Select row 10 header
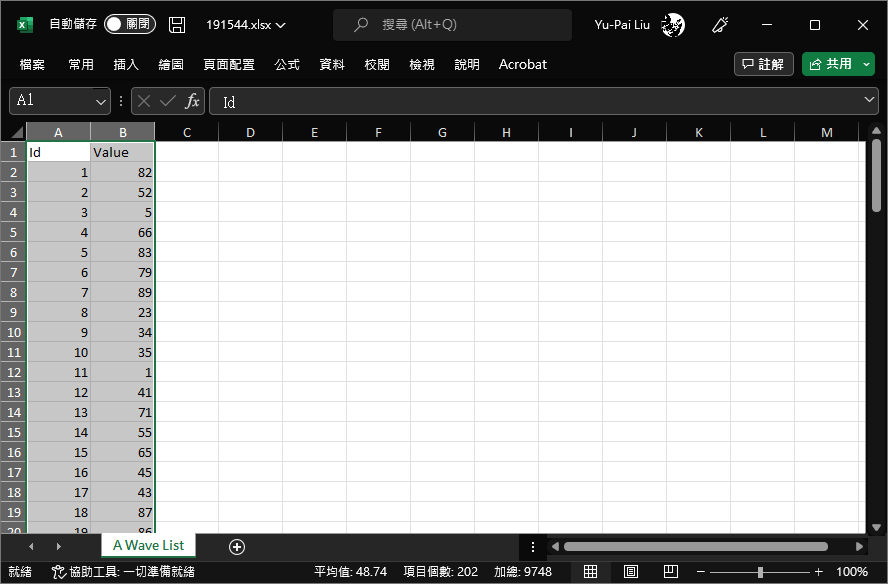The width and height of the screenshot is (888, 584). pos(14,332)
